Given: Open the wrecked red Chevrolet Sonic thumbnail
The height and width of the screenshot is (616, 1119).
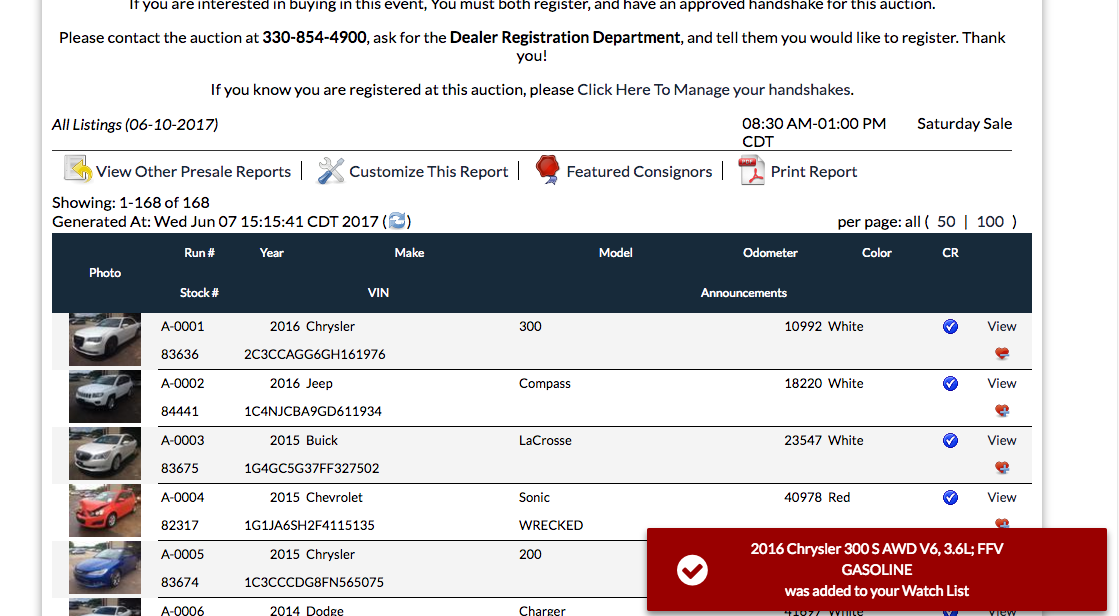Looking at the screenshot, I should point(105,511).
